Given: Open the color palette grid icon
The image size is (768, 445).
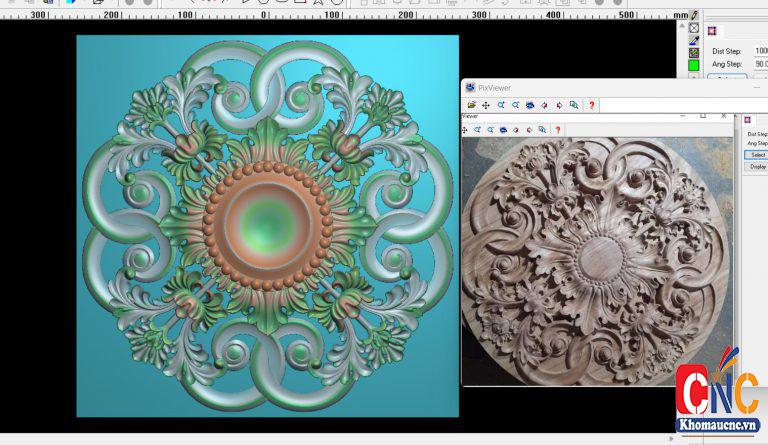Looking at the screenshot, I should (x=694, y=53).
